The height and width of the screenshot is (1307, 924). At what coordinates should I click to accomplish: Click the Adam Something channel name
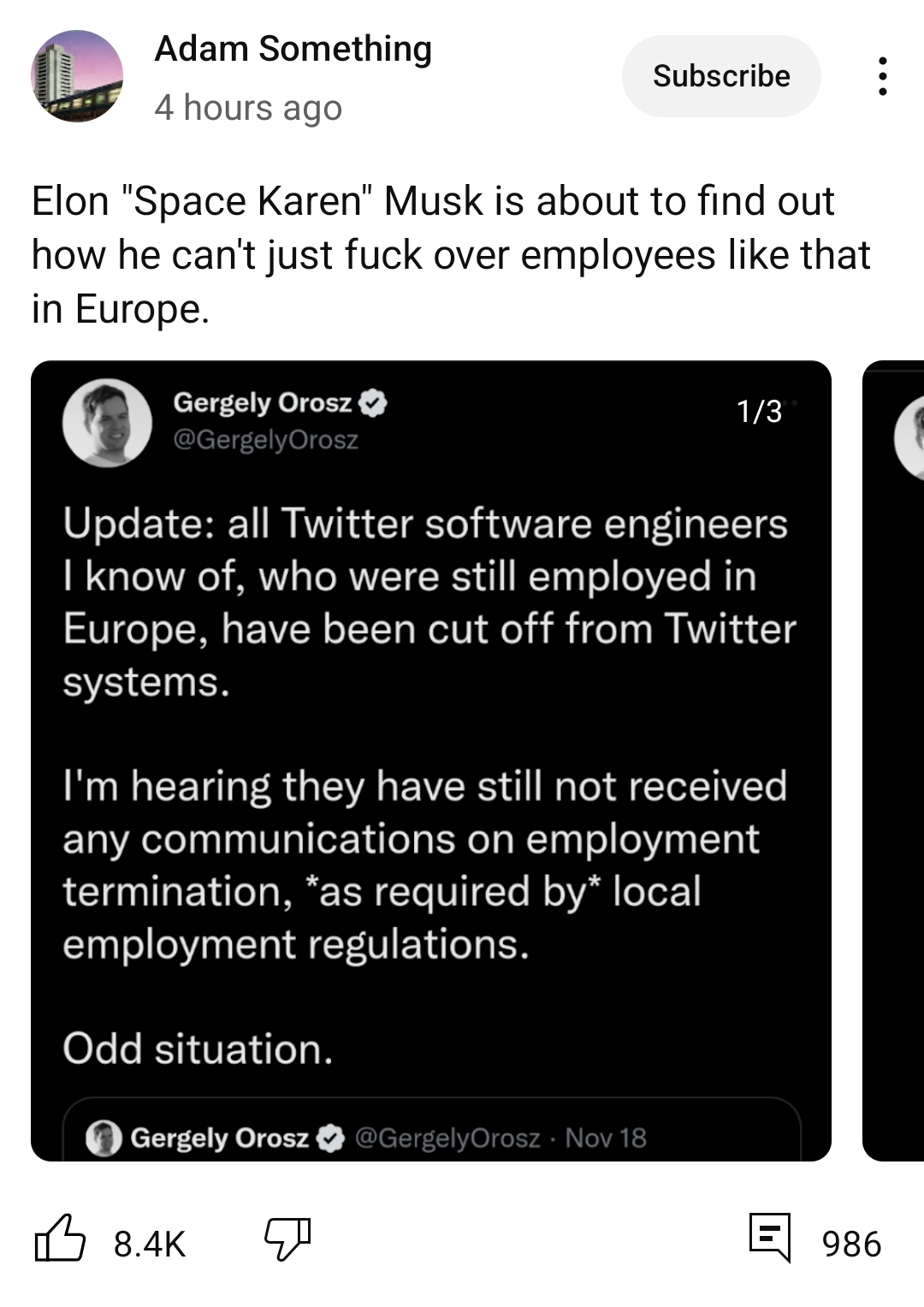point(293,49)
